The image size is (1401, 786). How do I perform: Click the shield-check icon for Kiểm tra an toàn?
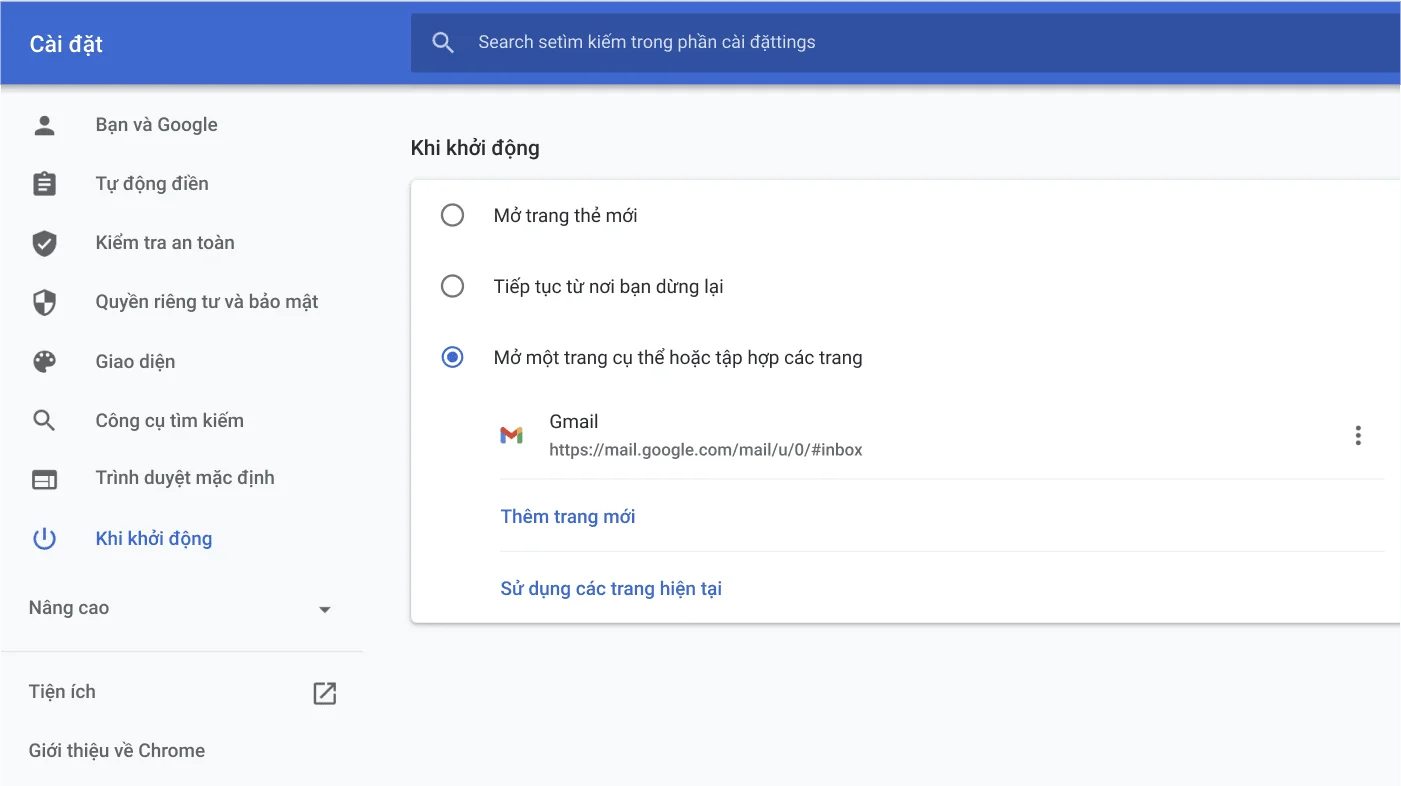tap(44, 242)
